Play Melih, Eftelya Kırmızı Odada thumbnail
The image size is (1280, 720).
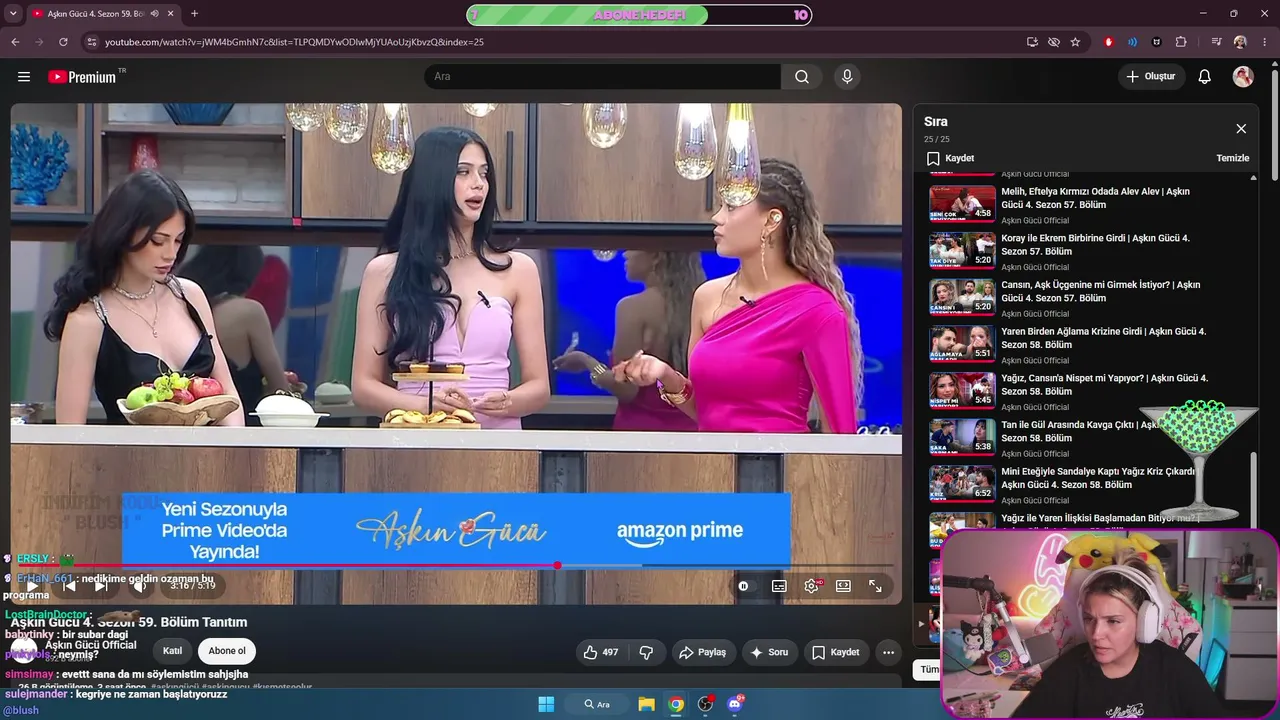click(962, 204)
